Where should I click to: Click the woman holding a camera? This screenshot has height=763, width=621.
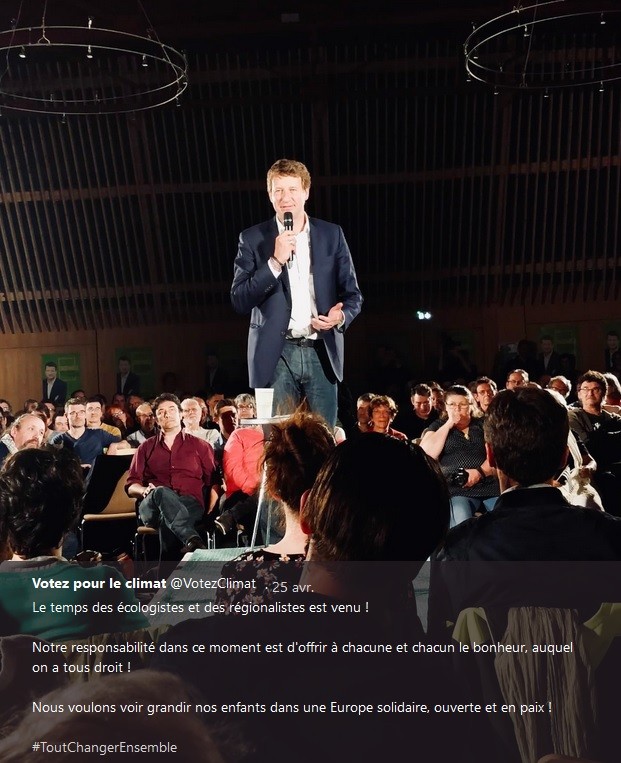tap(460, 453)
